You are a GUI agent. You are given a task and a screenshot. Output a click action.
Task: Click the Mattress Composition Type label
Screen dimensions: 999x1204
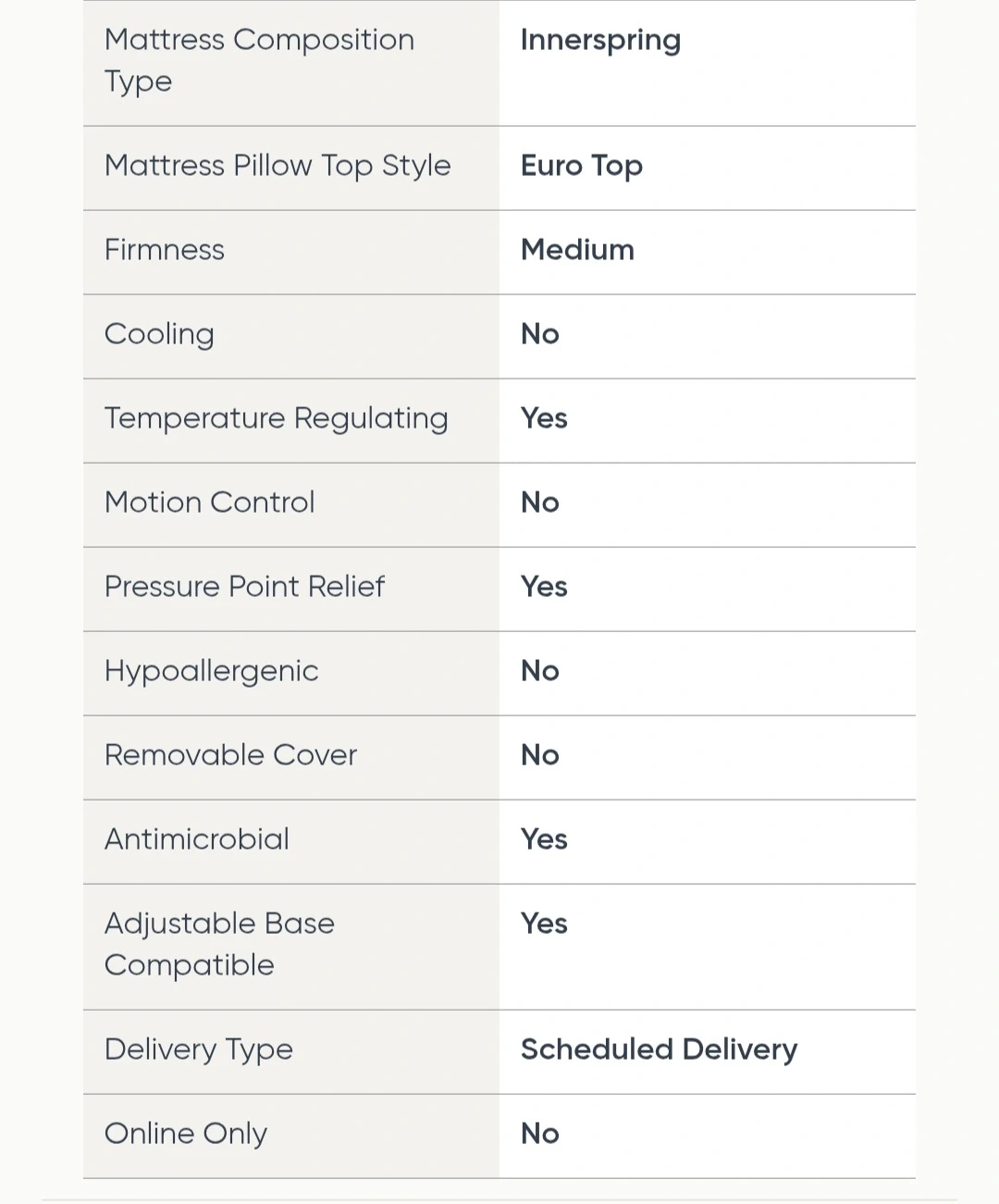259,60
